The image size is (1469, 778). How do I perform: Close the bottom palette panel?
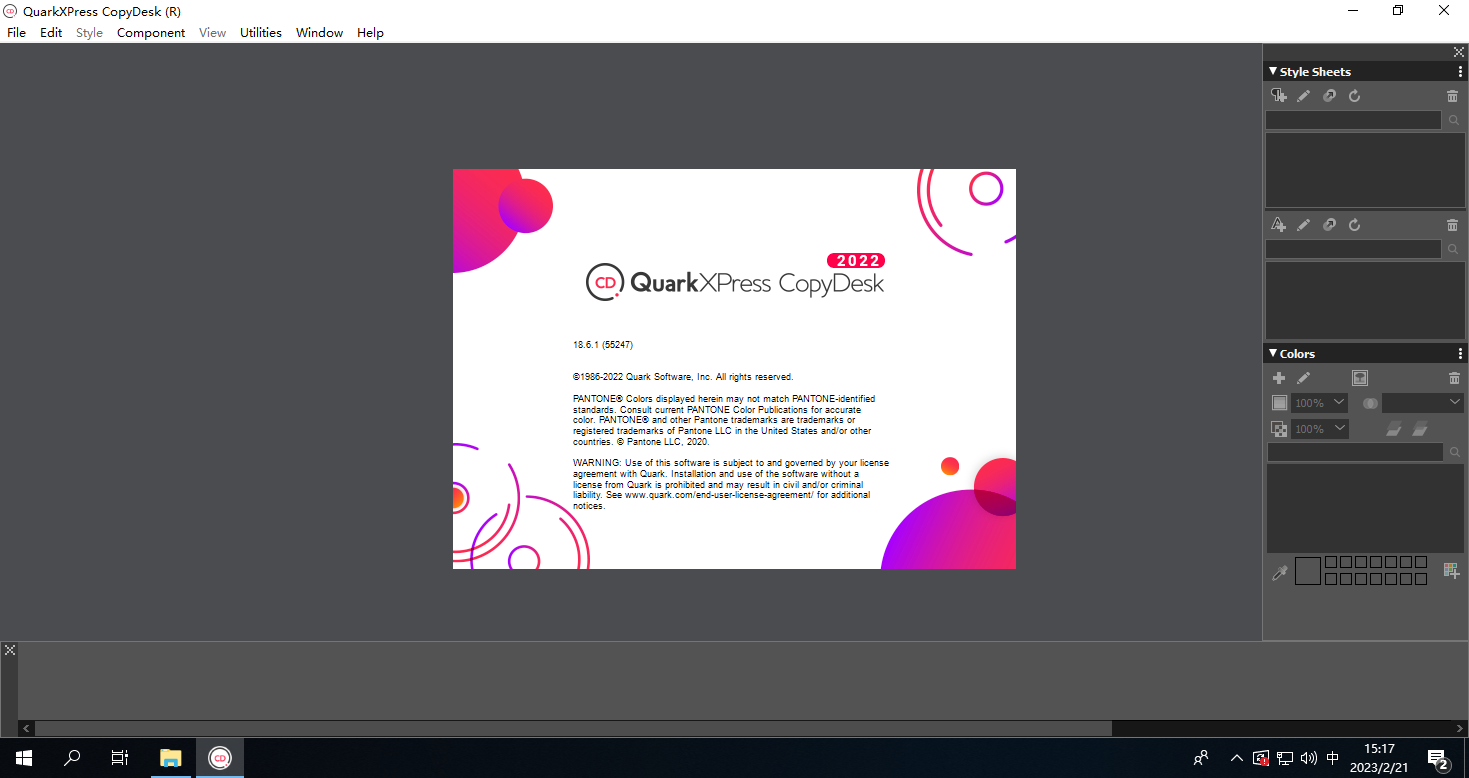10,650
